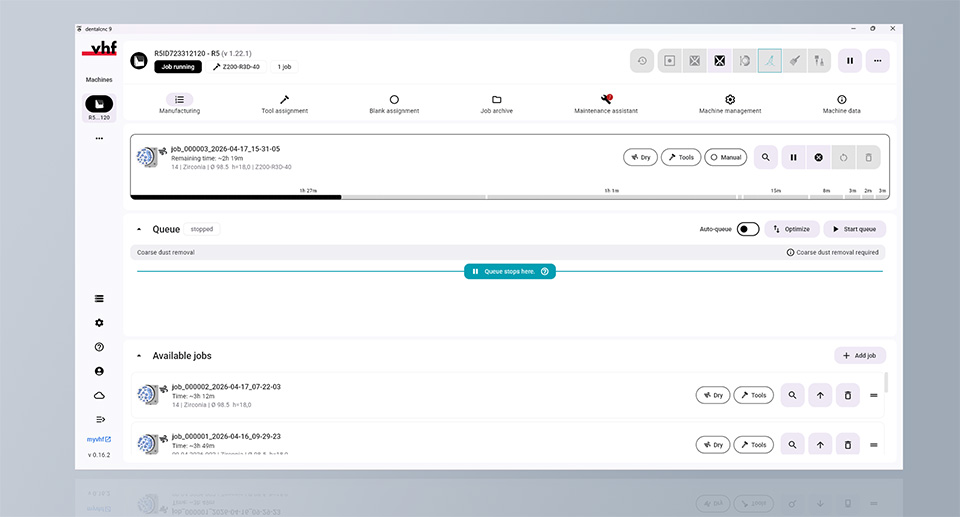Open settings gear in left sidebar
This screenshot has width=960, height=517.
pyautogui.click(x=99, y=323)
